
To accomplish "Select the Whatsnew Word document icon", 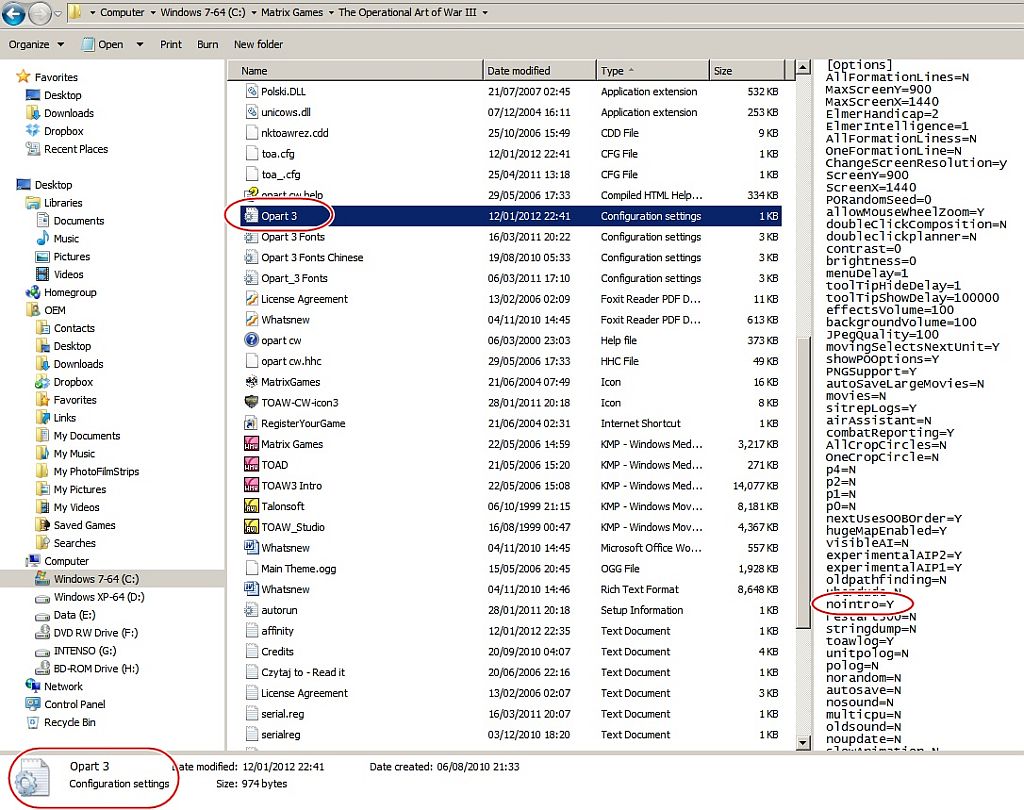I will pyautogui.click(x=251, y=547).
